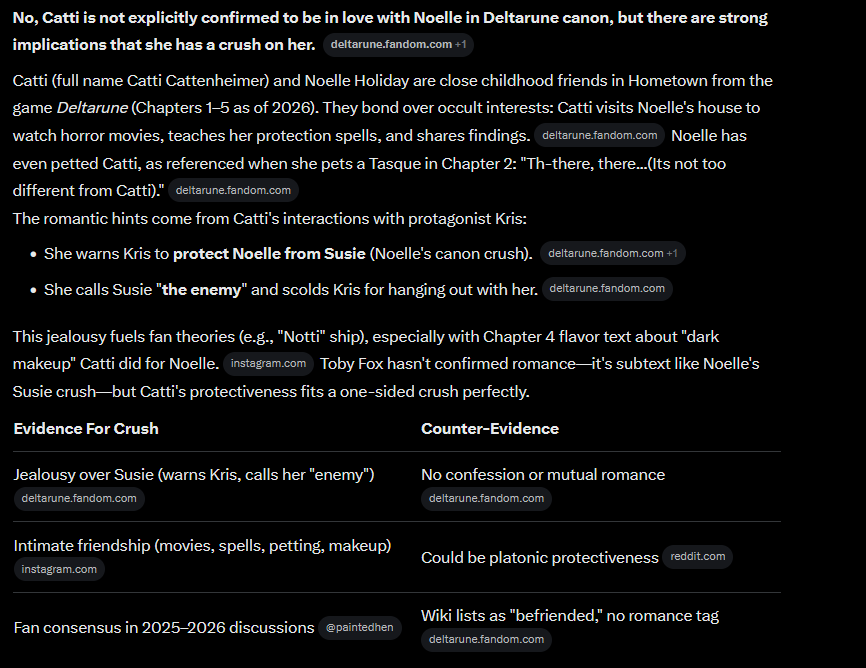The height and width of the screenshot is (668, 866).
Task: Open the fandom citation under 'Jealousy over Susie'
Action: tap(79, 498)
